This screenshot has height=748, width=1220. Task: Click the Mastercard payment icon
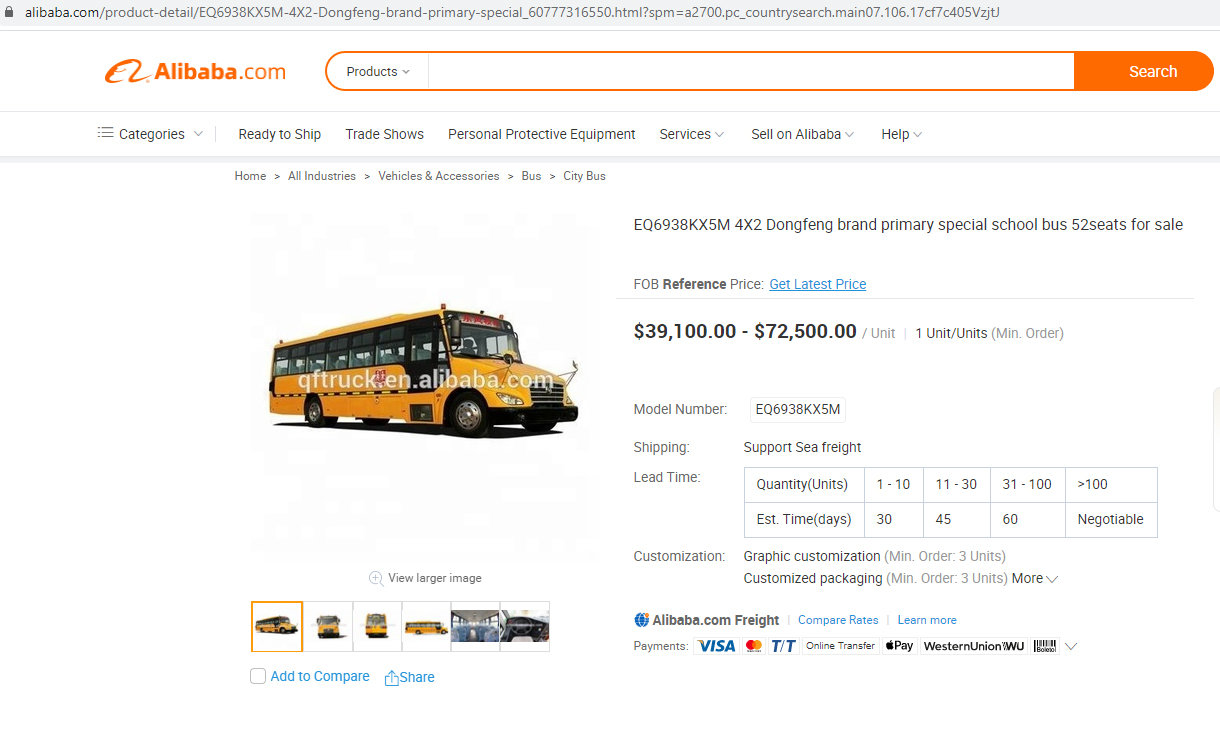coord(754,646)
